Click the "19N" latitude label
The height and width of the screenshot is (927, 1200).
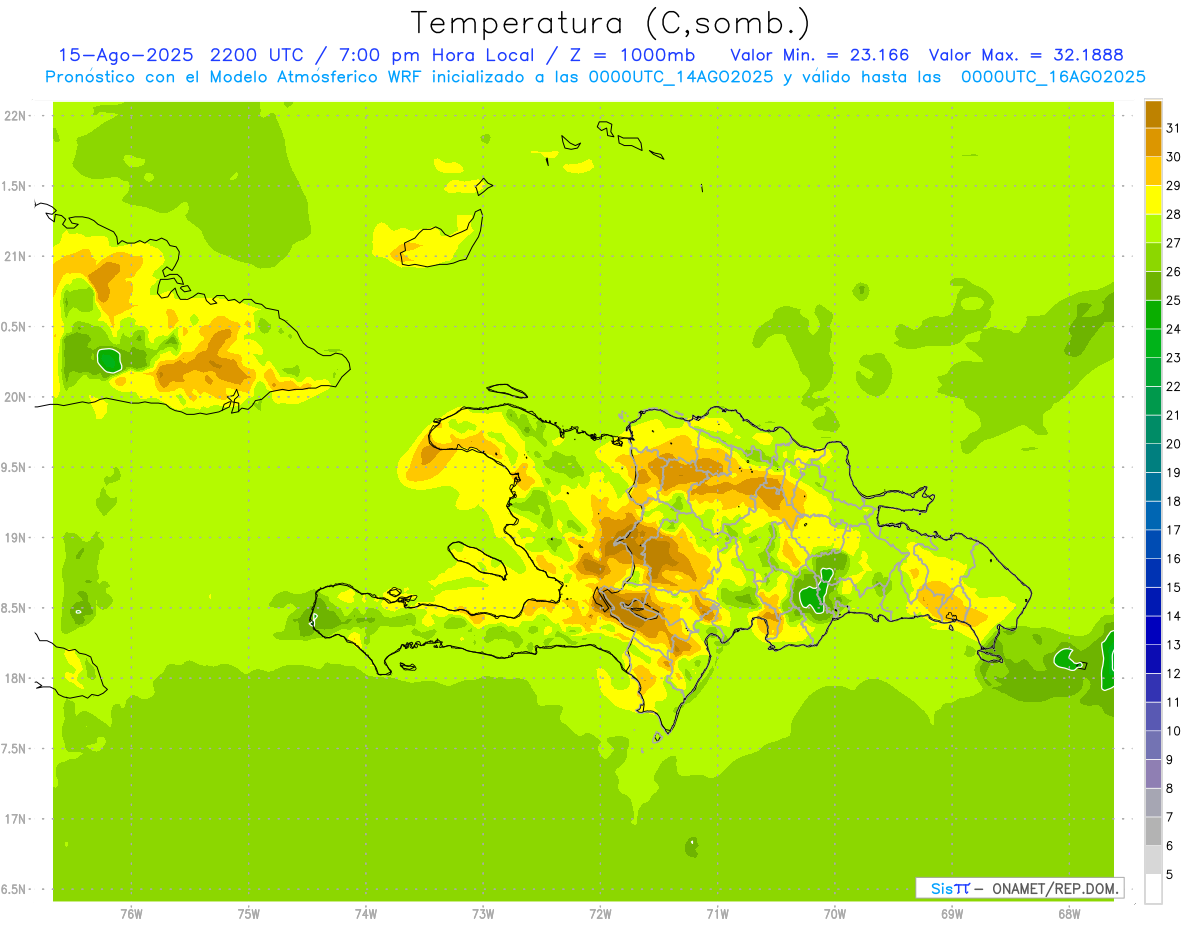[16, 538]
